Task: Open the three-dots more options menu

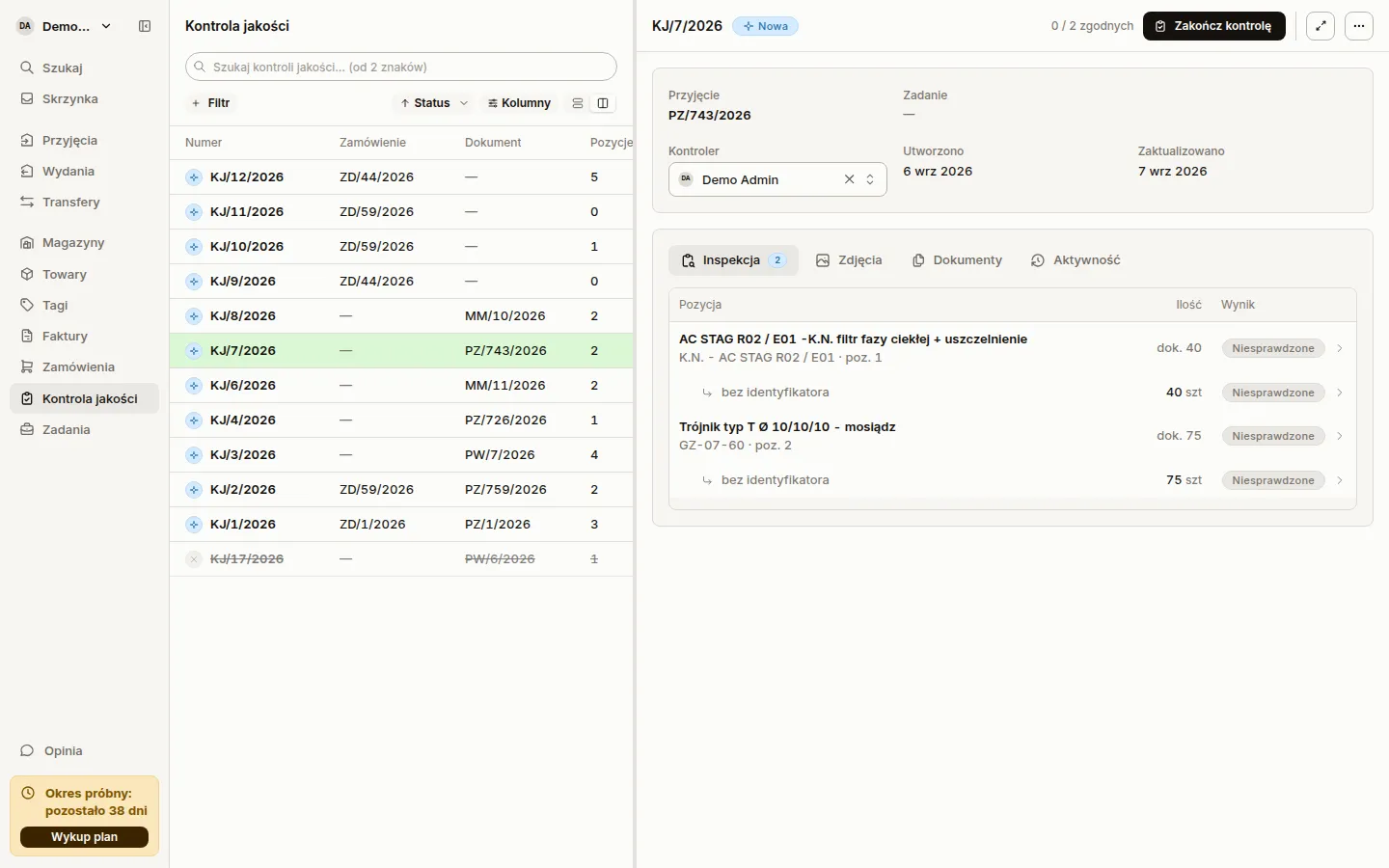Action: tap(1359, 26)
